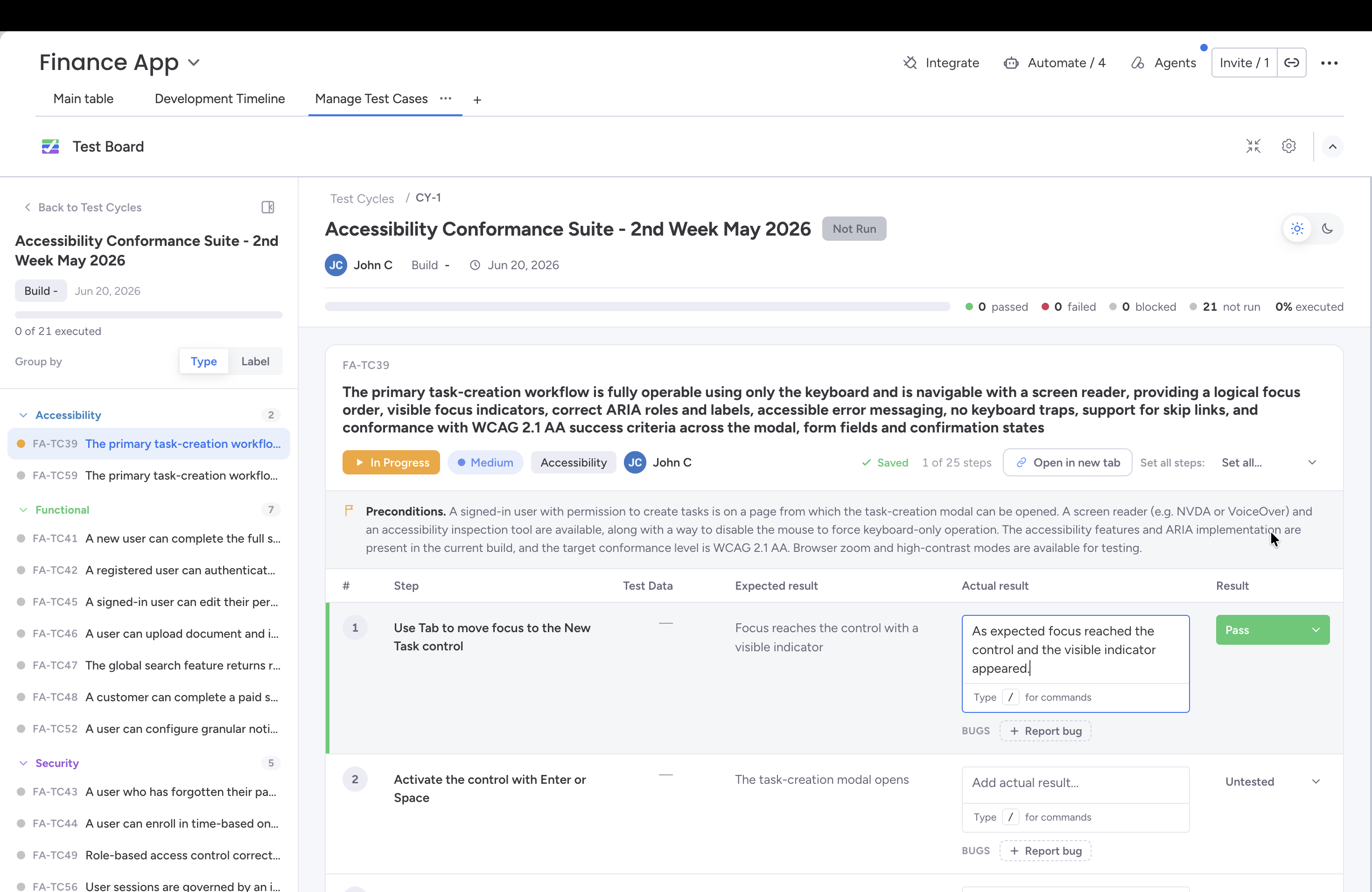Collapse the Accessibility group
Image resolution: width=1372 pixels, height=892 pixels.
23,415
